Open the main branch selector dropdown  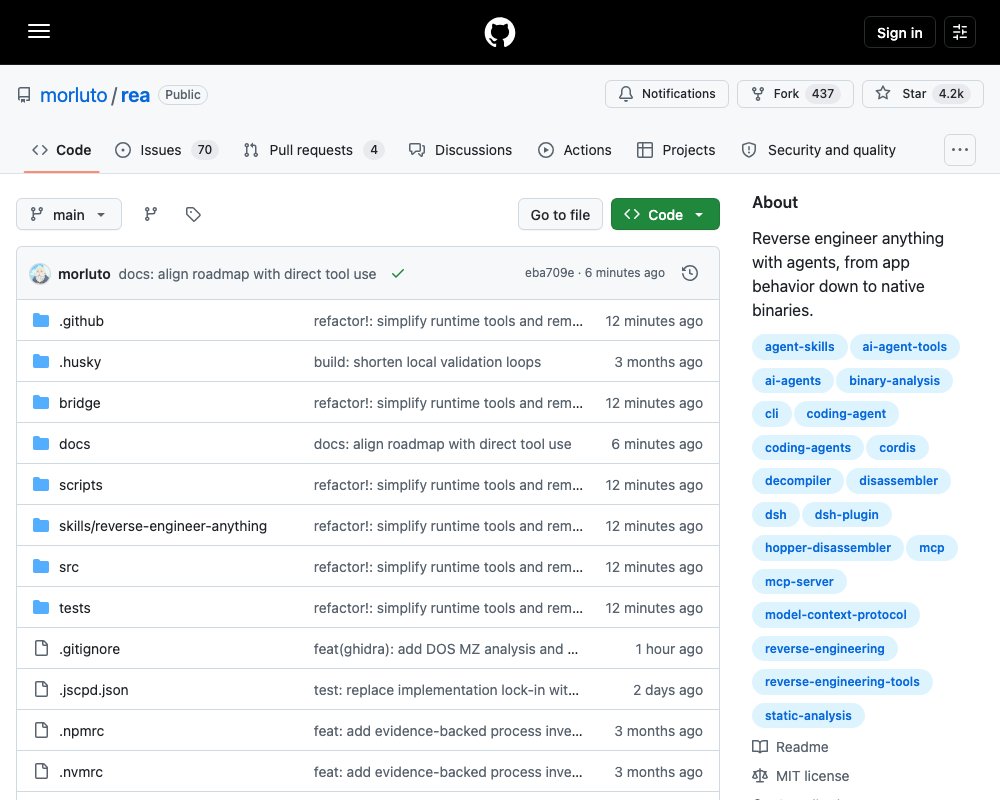coord(69,214)
